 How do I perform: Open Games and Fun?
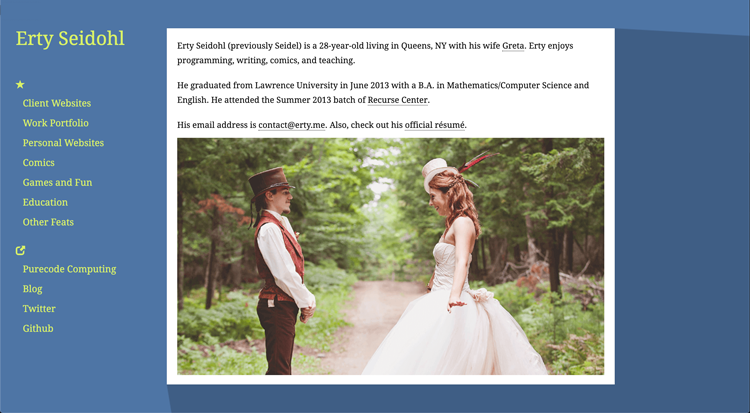tap(57, 182)
